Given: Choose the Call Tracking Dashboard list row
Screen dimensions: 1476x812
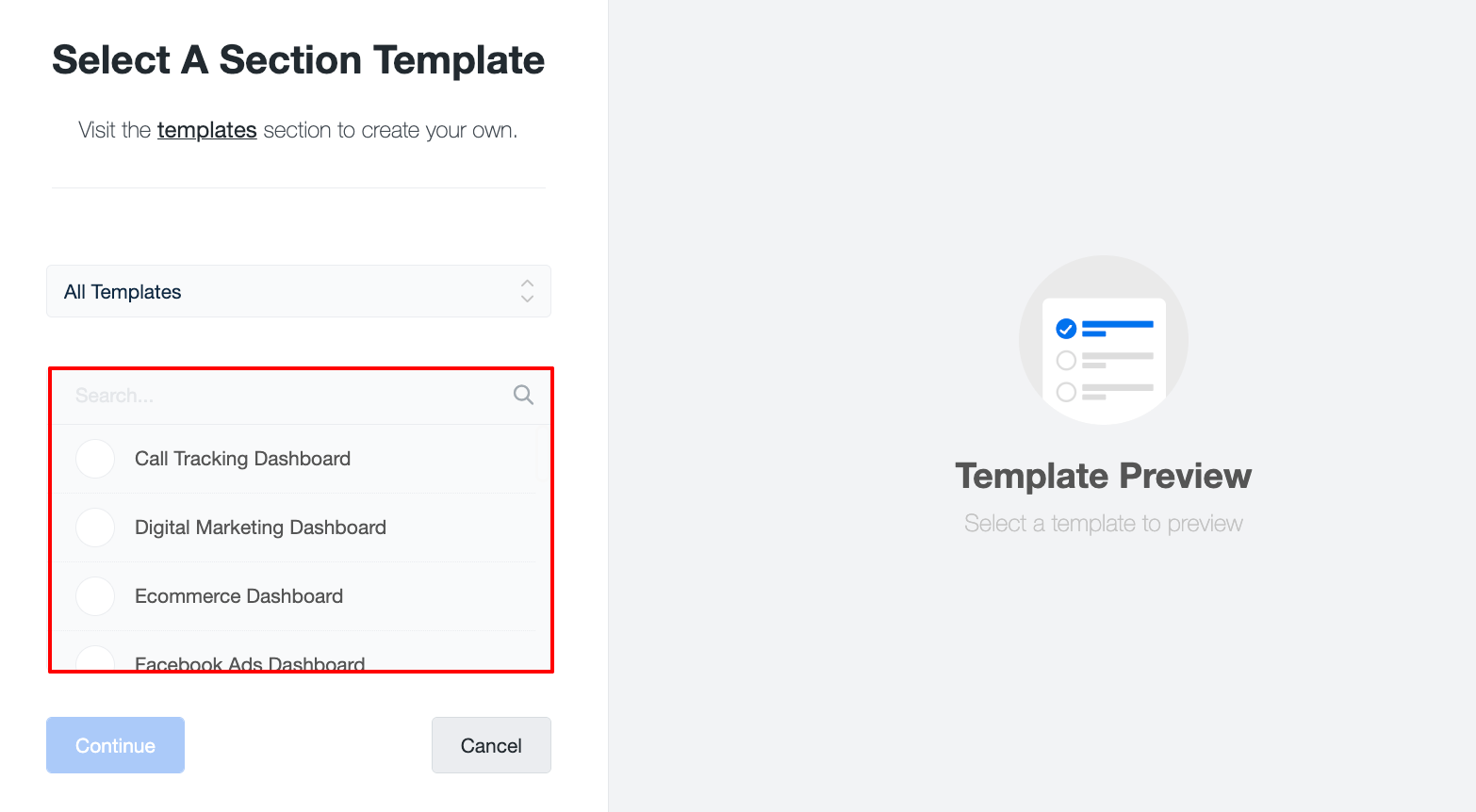Looking at the screenshot, I should tap(242, 459).
